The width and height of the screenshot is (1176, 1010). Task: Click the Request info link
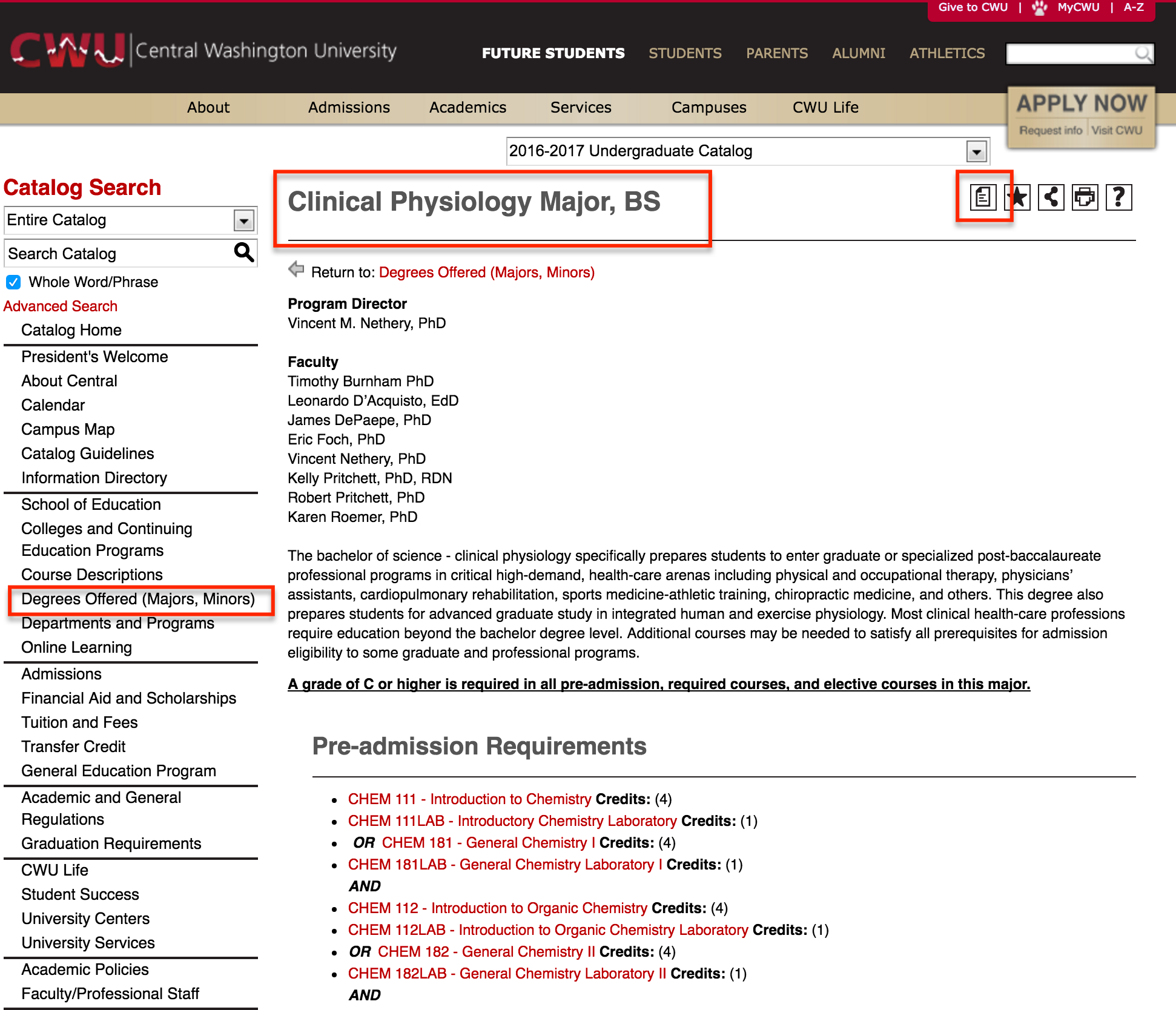point(1051,130)
